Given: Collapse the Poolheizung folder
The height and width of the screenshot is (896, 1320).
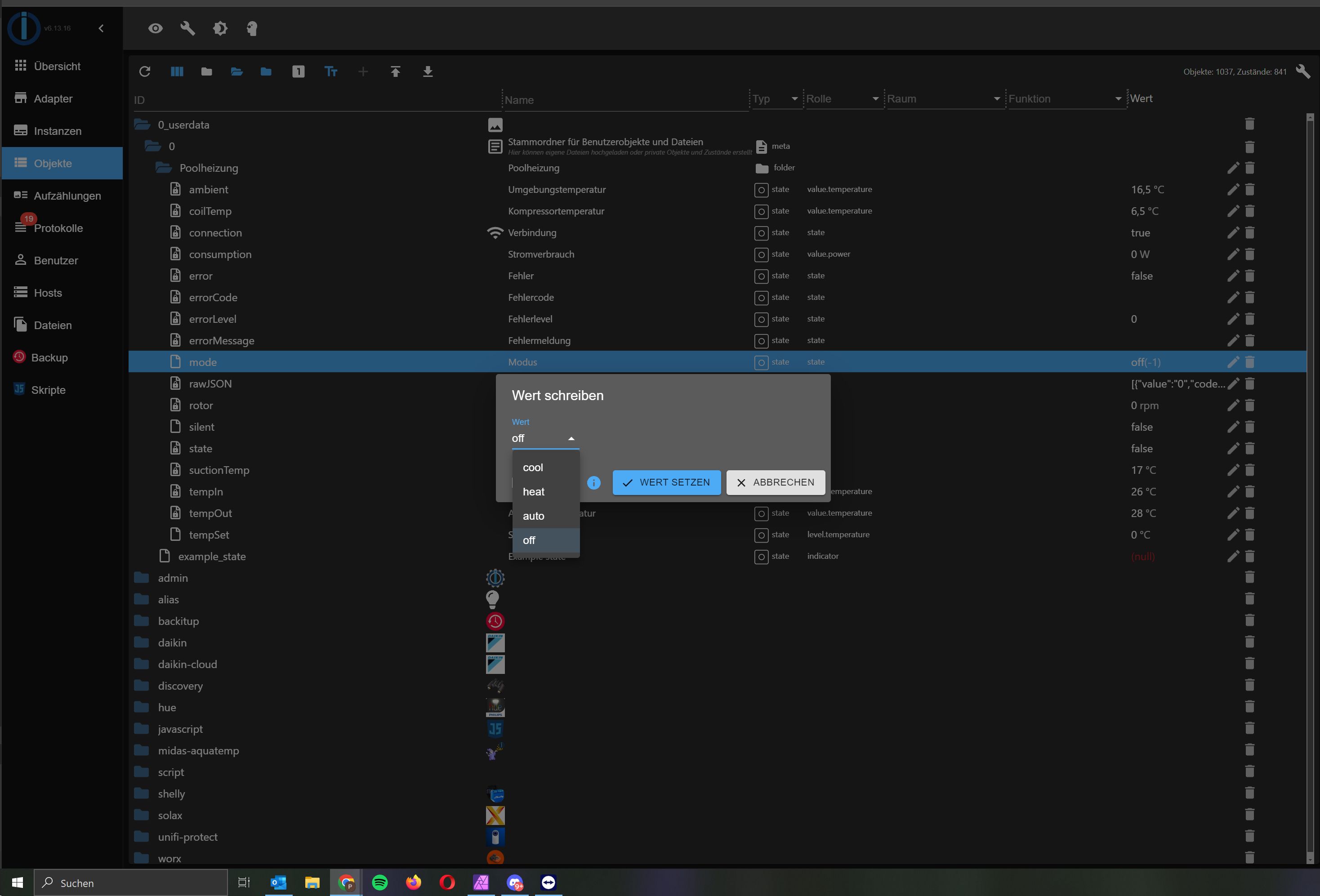Looking at the screenshot, I should click(164, 168).
